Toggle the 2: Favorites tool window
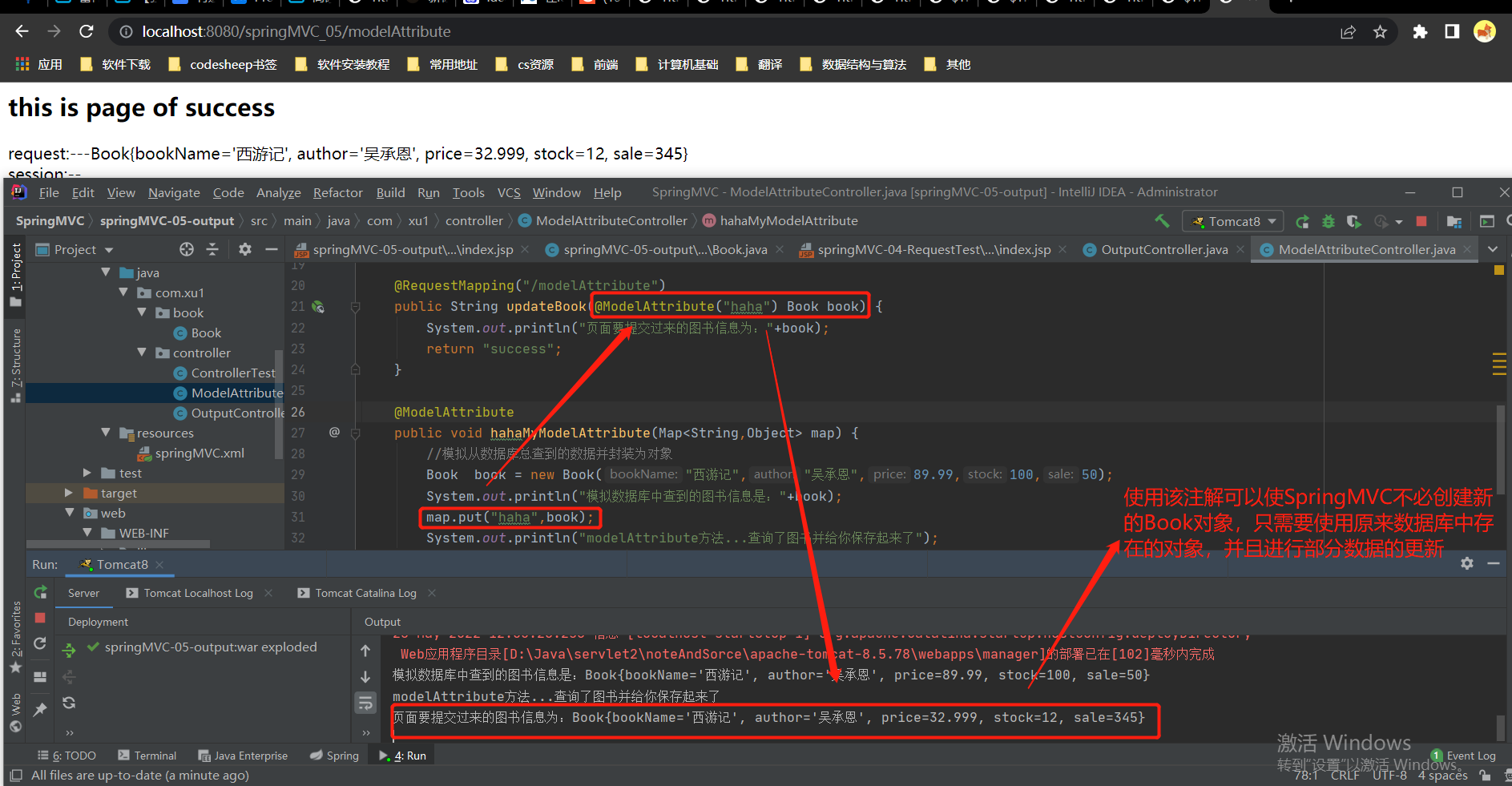This screenshot has width=1512, height=786. (x=16, y=638)
